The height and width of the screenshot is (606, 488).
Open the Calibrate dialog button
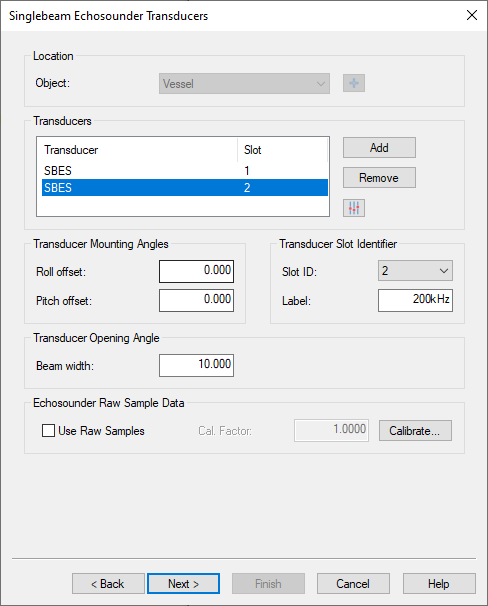415,431
